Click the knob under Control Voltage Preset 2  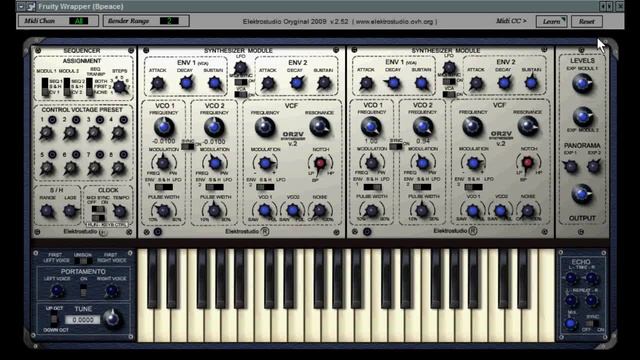tap(70, 133)
